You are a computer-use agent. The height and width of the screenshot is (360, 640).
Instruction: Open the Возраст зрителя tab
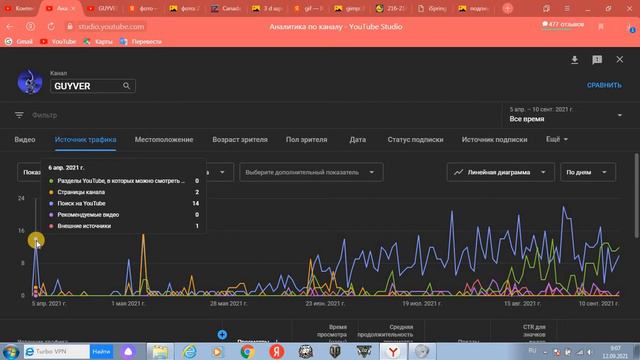(240, 140)
